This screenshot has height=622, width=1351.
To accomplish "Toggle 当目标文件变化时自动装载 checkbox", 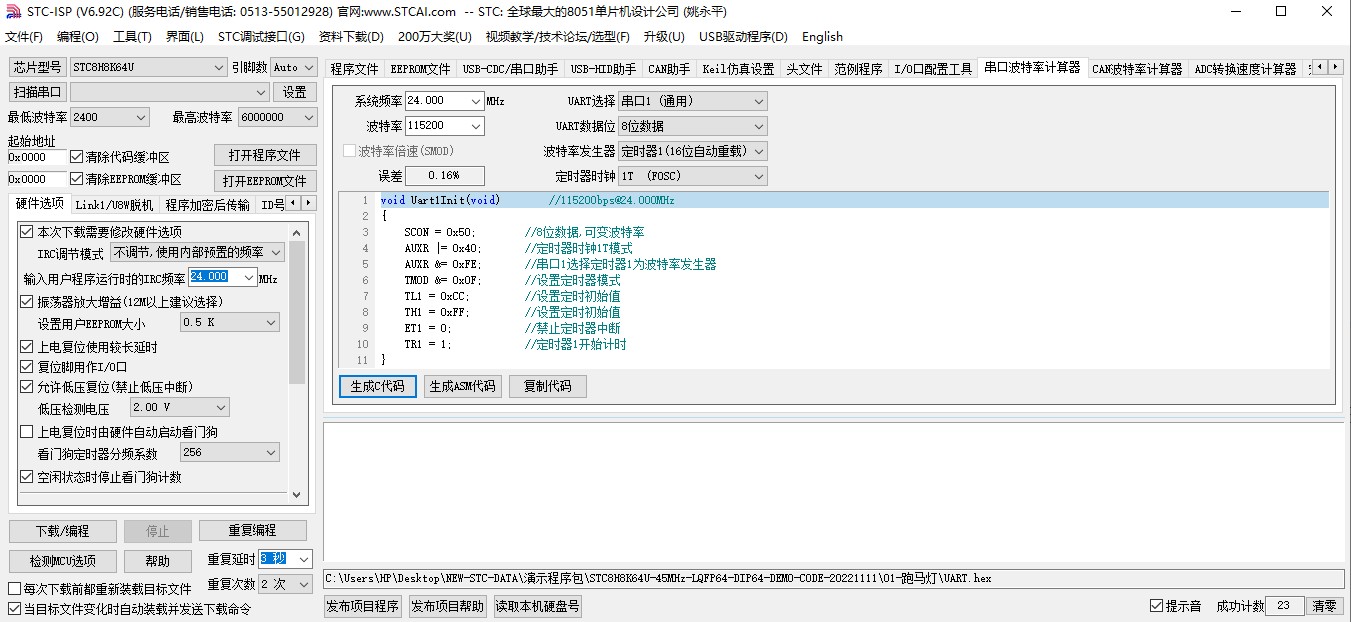I will tap(14, 609).
